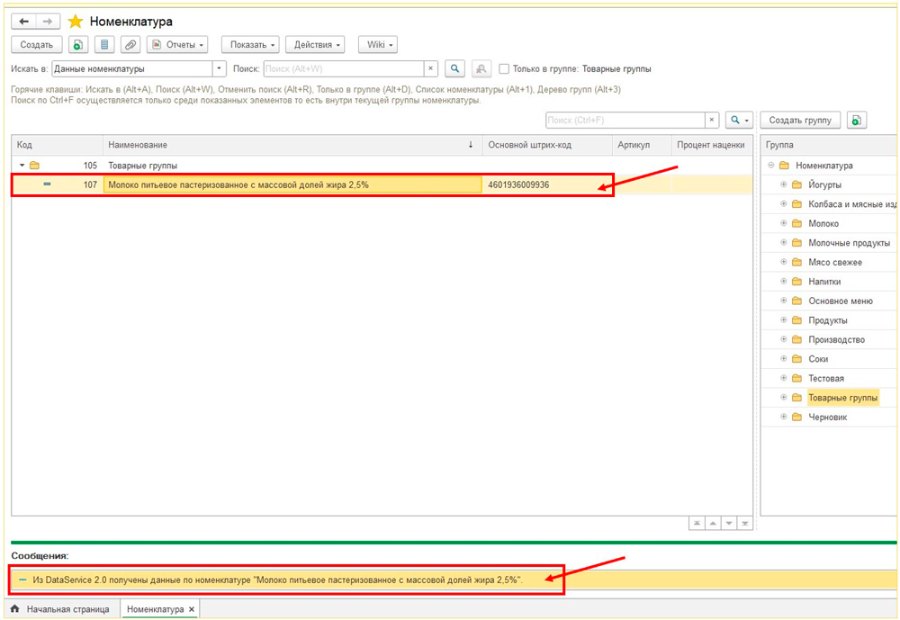Screen dimensions: 900x620
Task: Click the Создать группу button
Action: click(x=800, y=120)
